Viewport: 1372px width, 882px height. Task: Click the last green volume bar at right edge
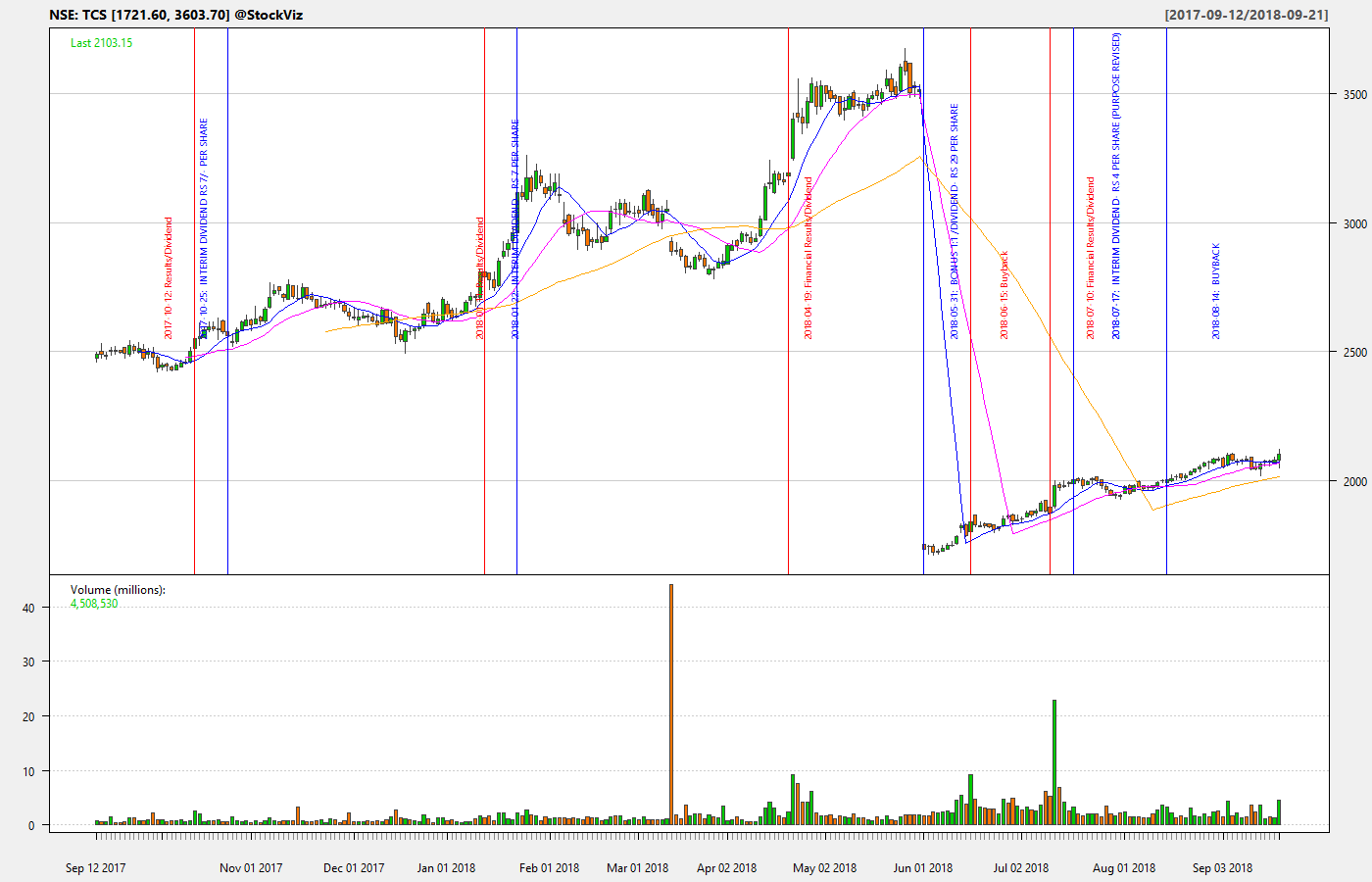coord(1279,812)
